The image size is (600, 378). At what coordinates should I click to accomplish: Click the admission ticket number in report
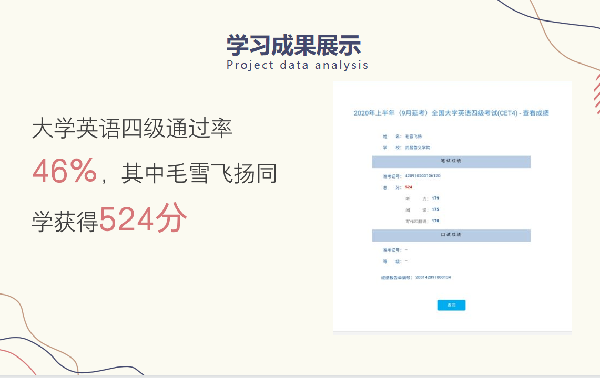point(422,176)
